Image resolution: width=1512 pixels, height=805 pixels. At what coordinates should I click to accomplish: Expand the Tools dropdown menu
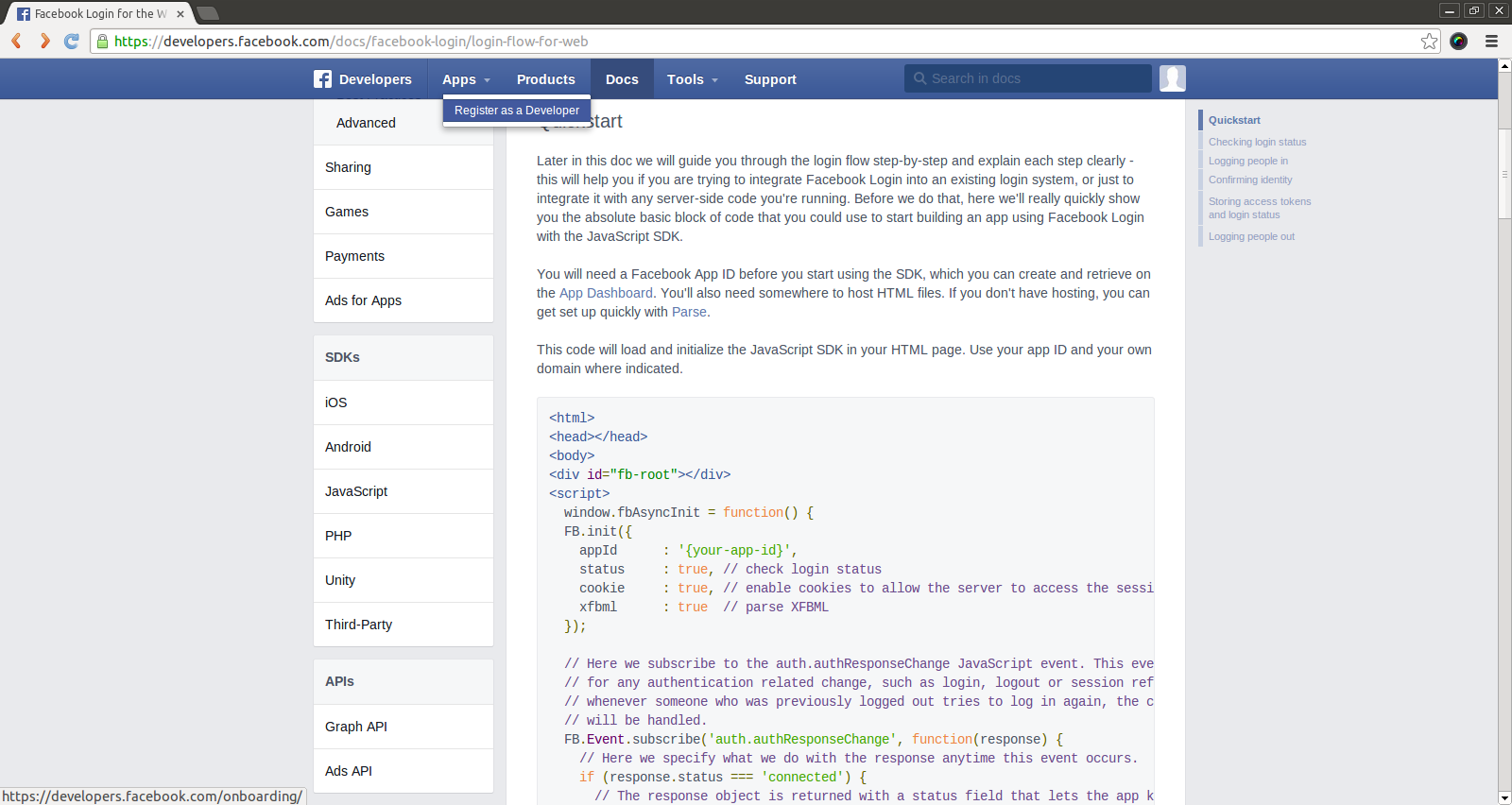[692, 79]
